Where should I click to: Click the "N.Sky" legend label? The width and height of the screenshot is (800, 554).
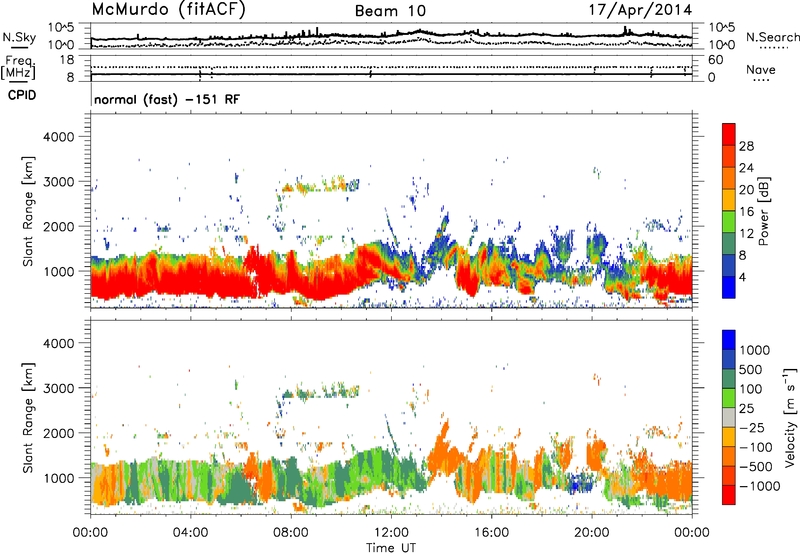pyautogui.click(x=19, y=37)
